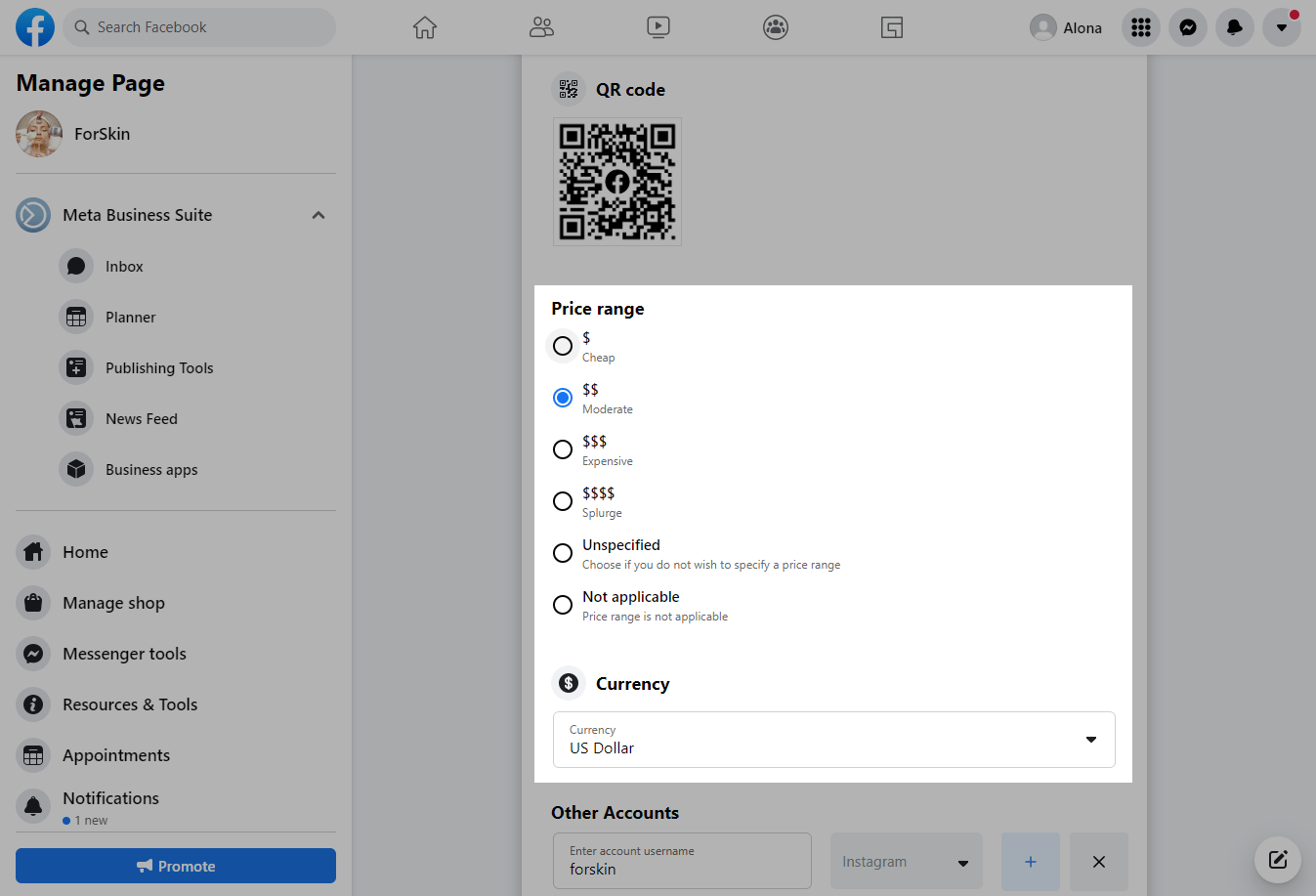Go to the Home feed icon
1316x896 pixels.
[424, 27]
